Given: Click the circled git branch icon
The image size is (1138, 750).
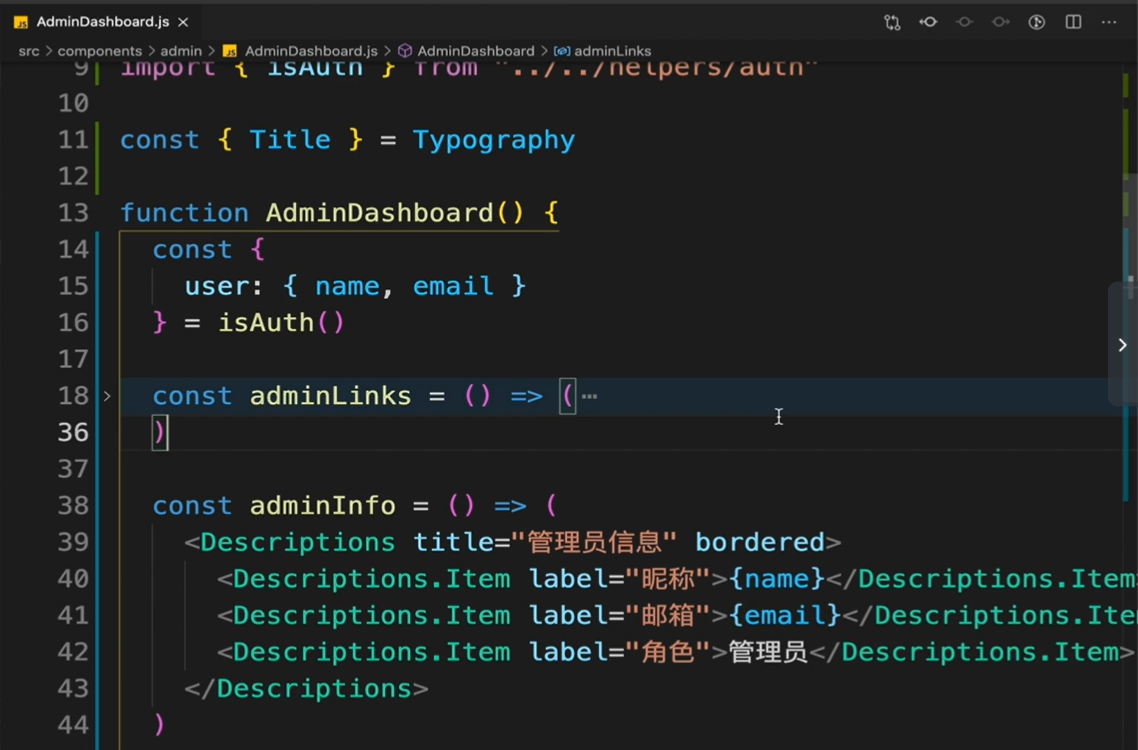Looking at the screenshot, I should 1036,23.
